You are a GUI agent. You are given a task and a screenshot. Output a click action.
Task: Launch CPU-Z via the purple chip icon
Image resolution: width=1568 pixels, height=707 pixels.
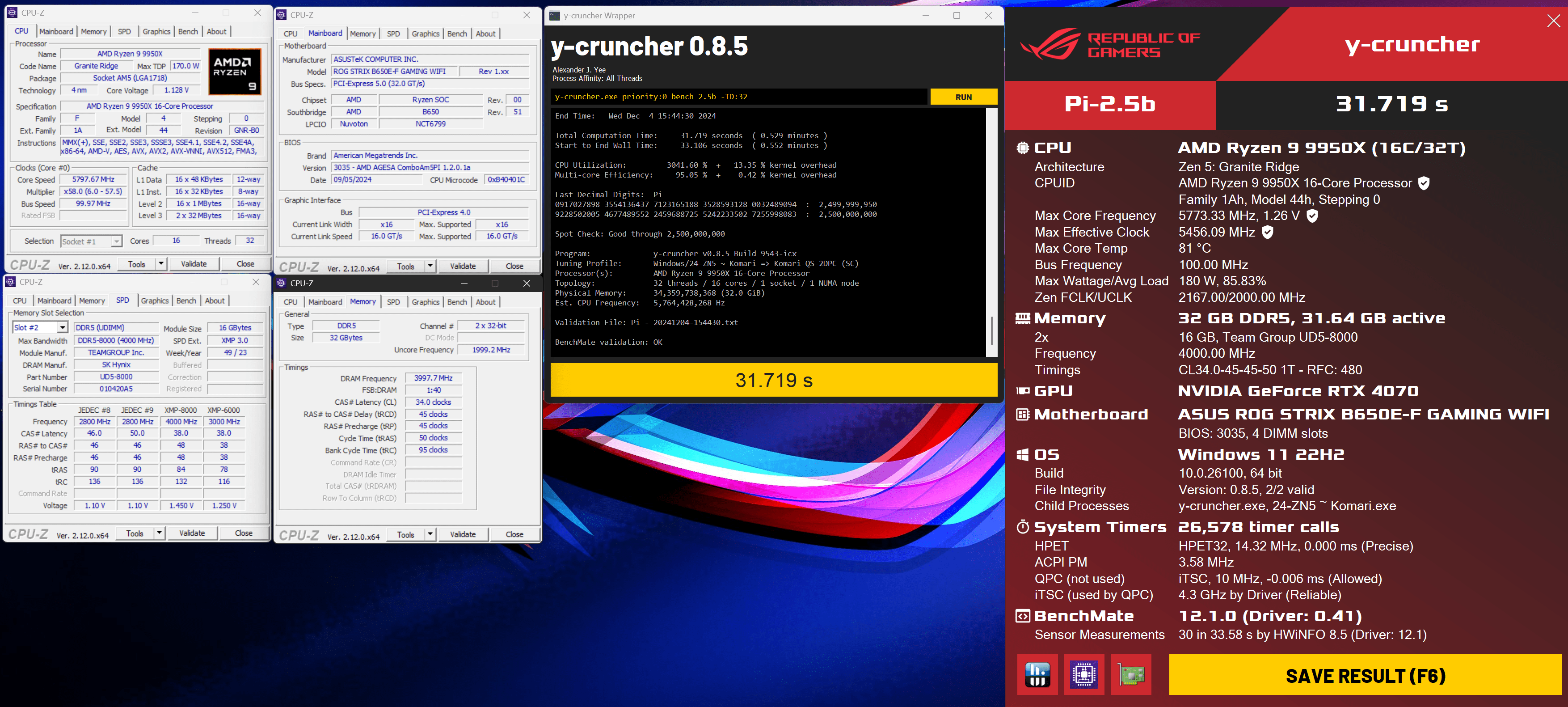[x=1084, y=674]
